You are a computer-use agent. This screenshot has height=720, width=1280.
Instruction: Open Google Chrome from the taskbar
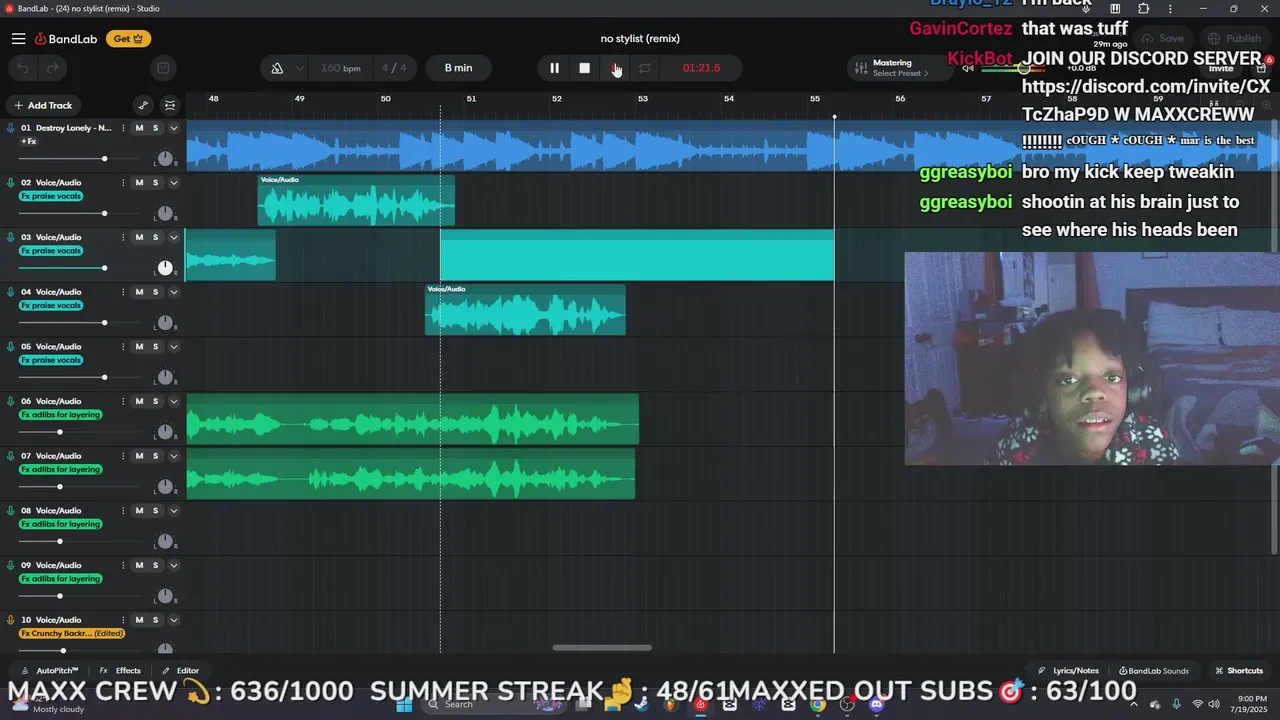[818, 704]
